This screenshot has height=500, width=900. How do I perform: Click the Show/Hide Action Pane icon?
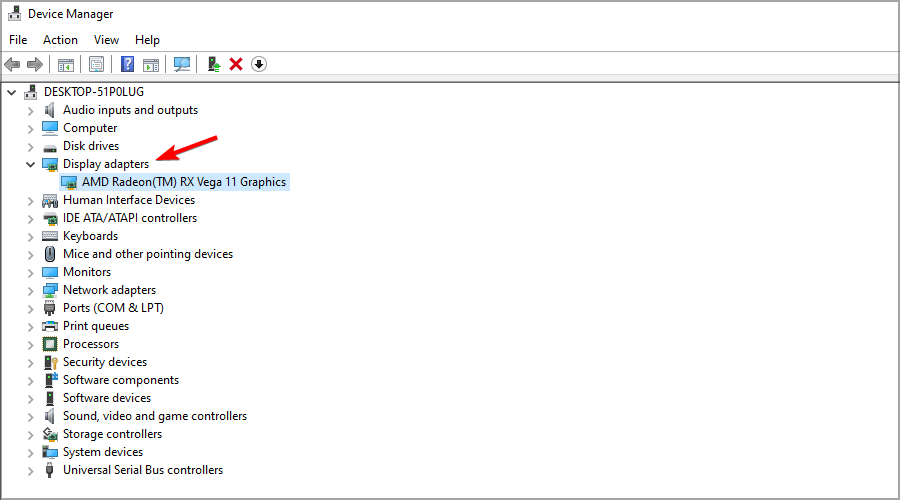click(x=151, y=65)
